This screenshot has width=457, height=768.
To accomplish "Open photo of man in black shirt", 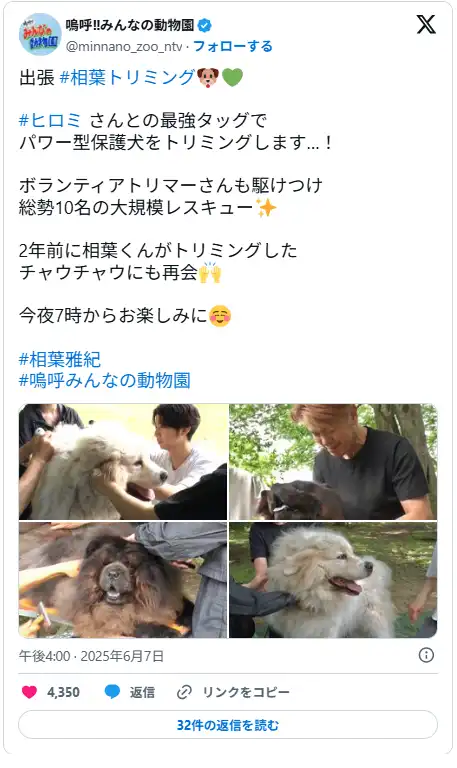I will pos(333,461).
